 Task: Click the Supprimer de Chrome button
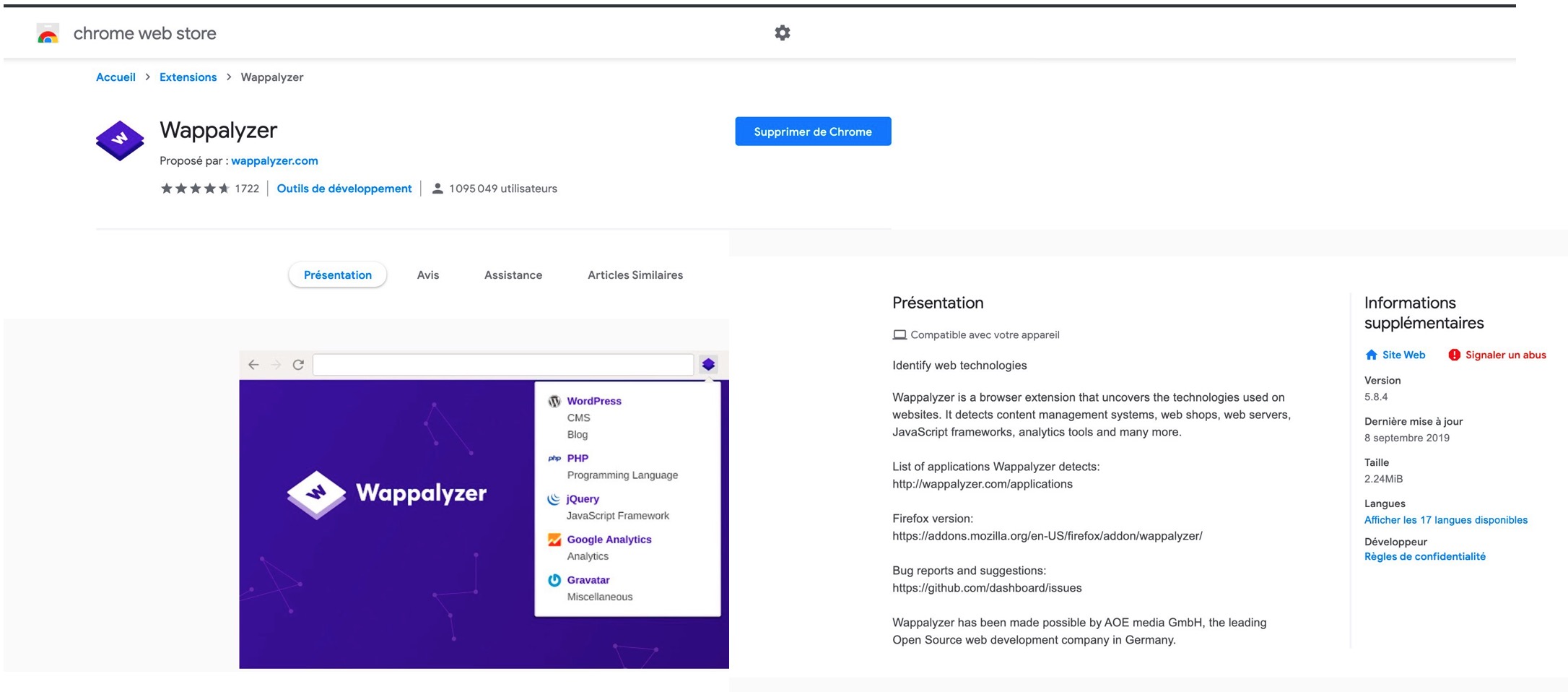point(812,131)
